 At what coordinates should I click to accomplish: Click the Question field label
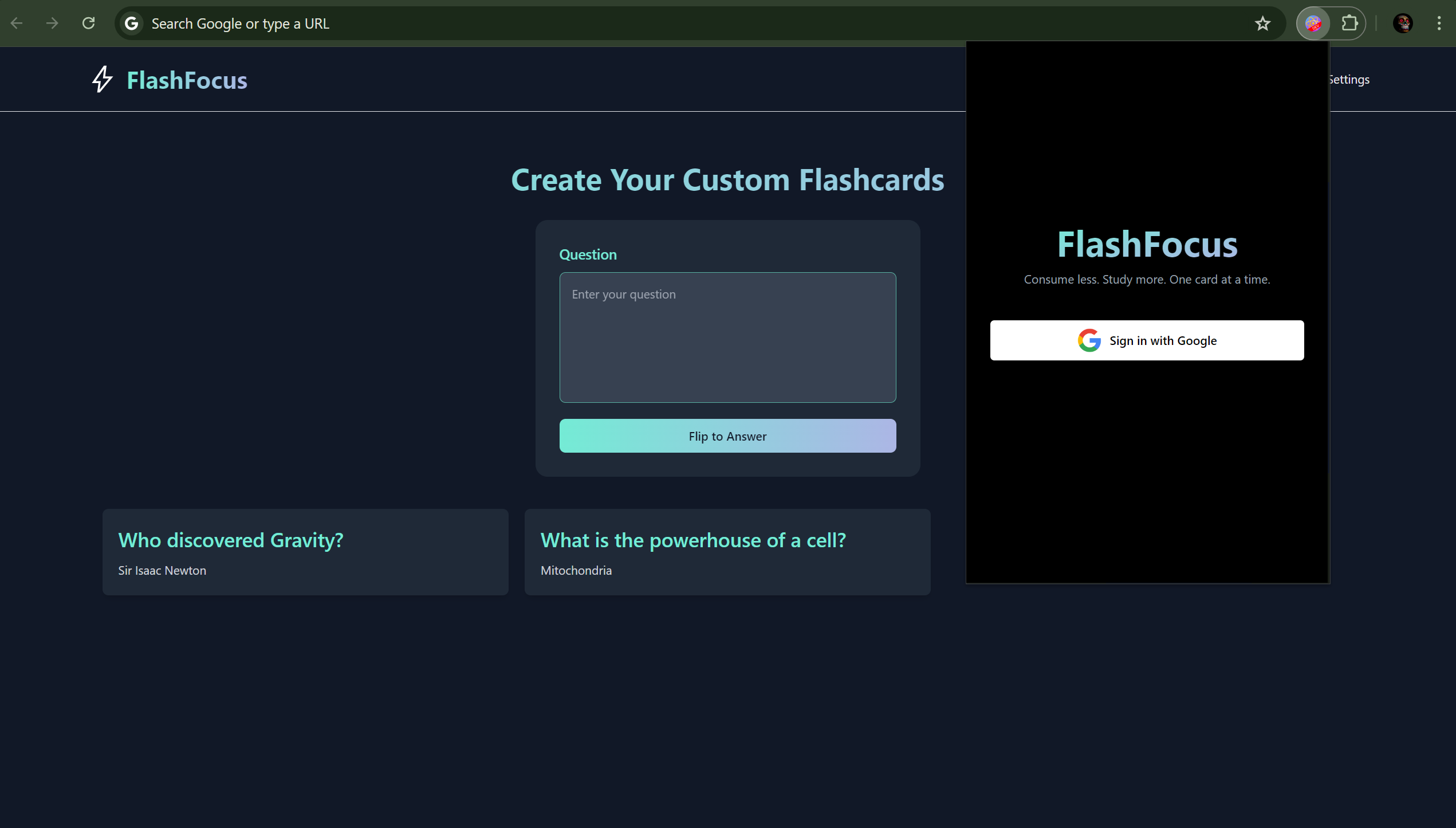588,254
